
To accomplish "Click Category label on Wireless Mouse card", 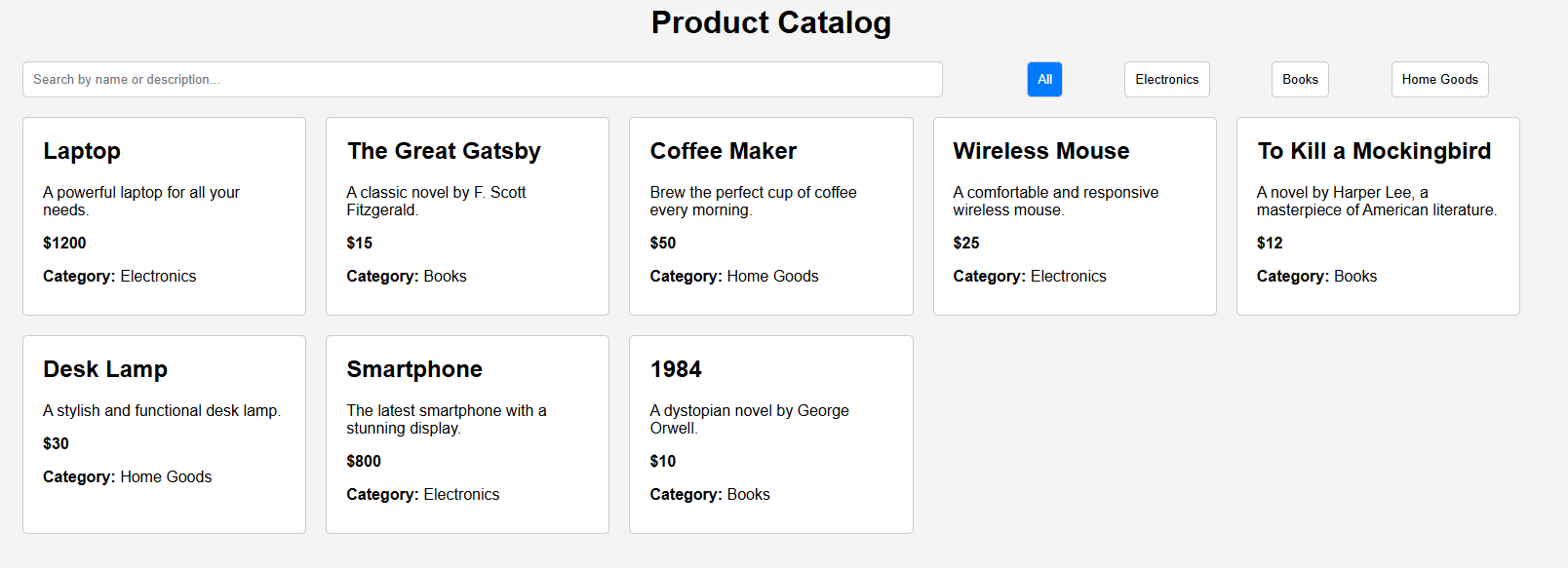I will coord(989,276).
